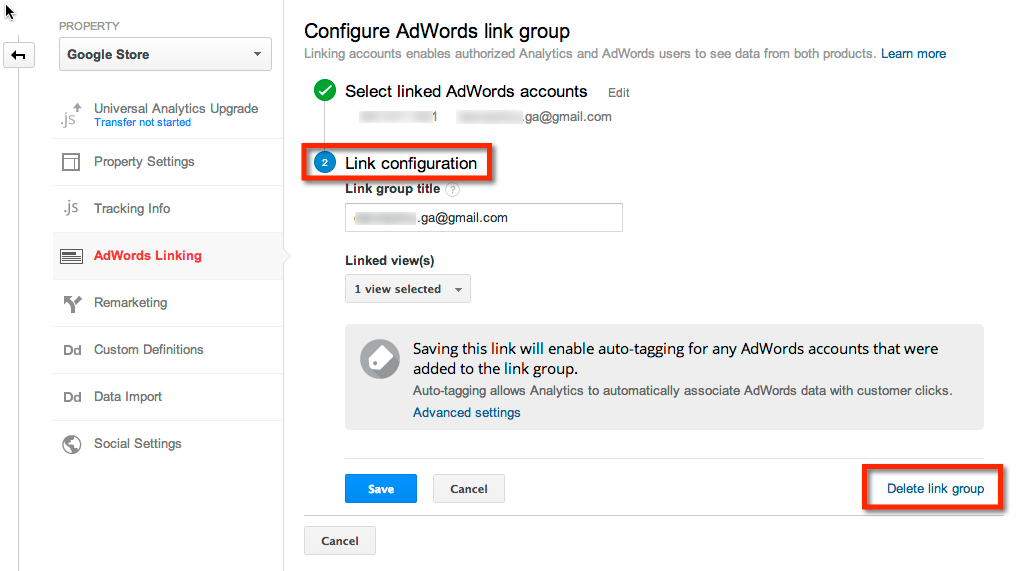
Task: Click the Custom Definitions Dd icon
Action: click(x=72, y=350)
